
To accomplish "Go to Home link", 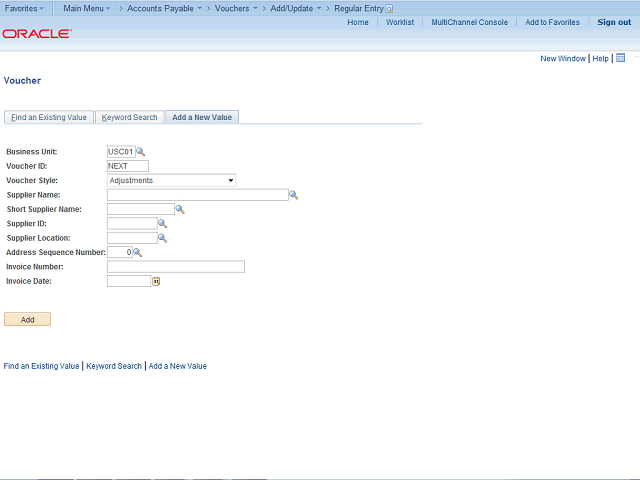I will 358,22.
